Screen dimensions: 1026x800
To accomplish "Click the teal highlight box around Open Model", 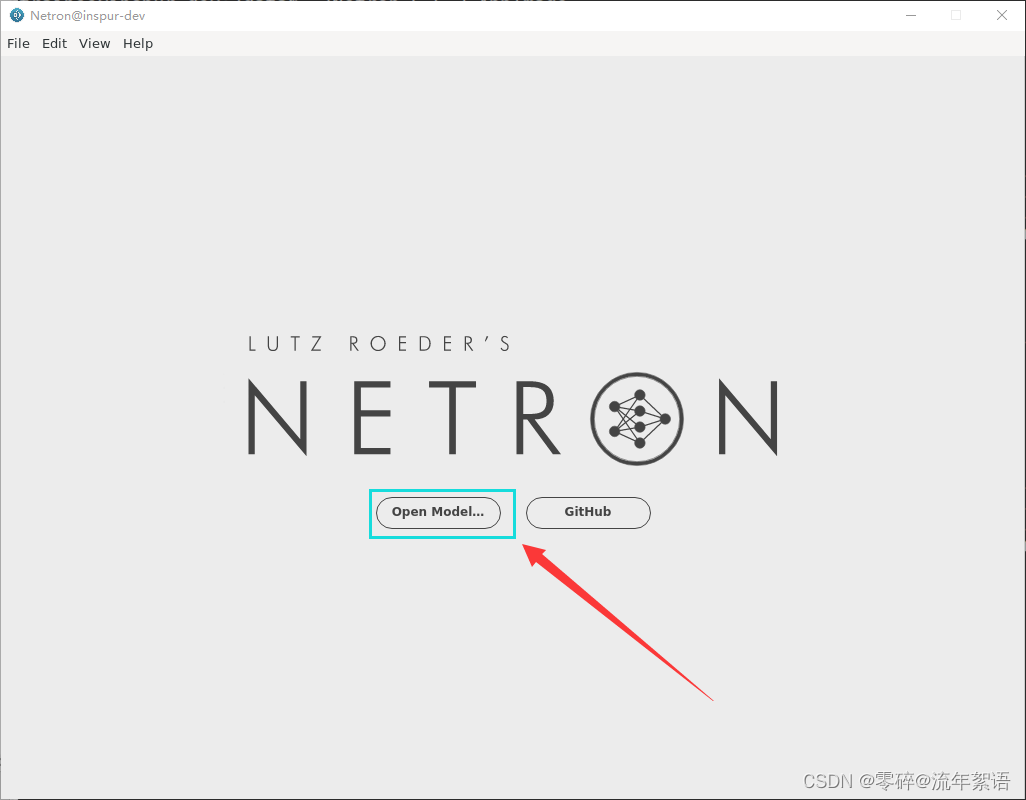I will pos(442,490).
